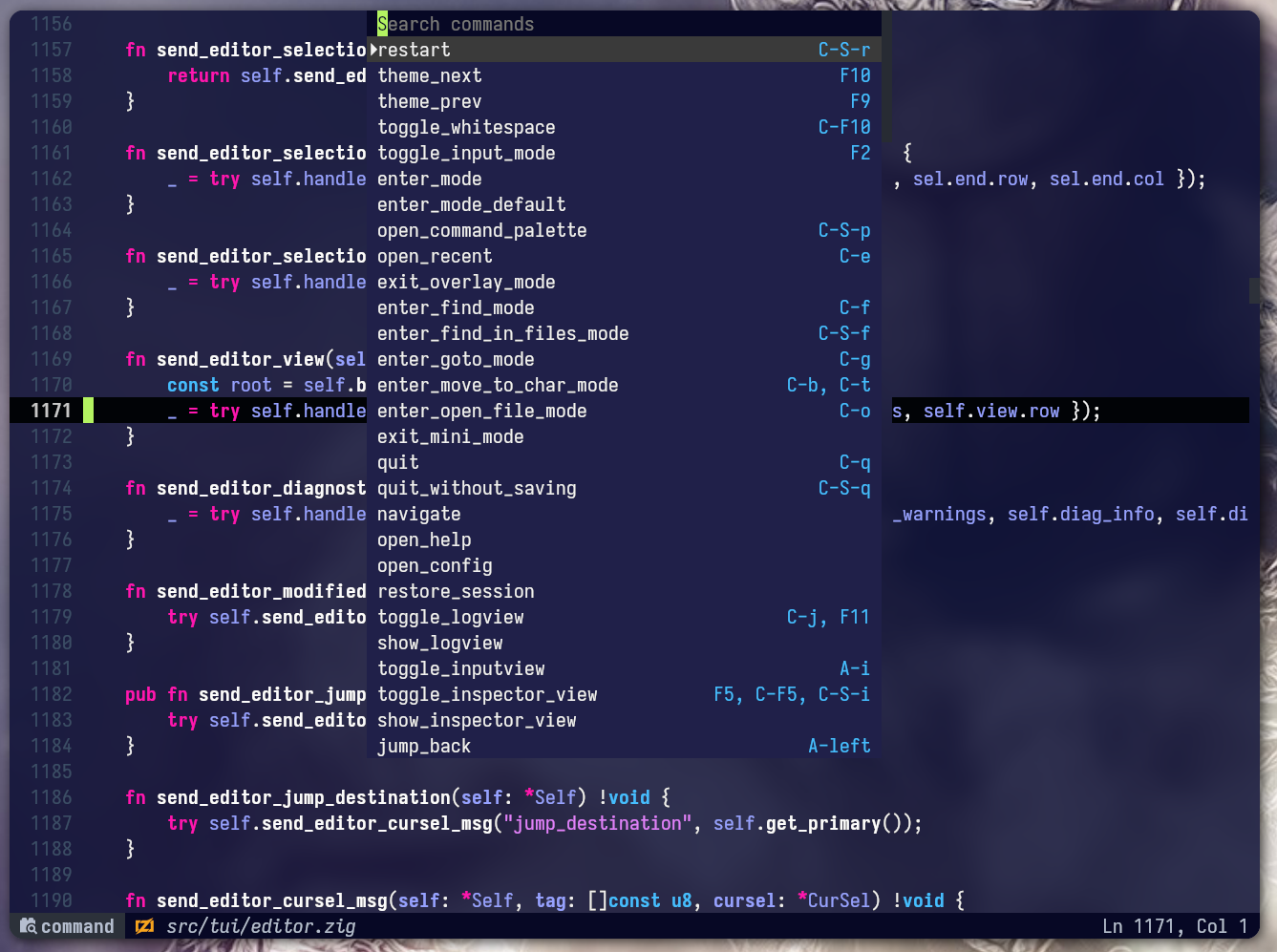This screenshot has width=1277, height=952.
Task: Select theme_next from the command palette
Action: (x=430, y=75)
